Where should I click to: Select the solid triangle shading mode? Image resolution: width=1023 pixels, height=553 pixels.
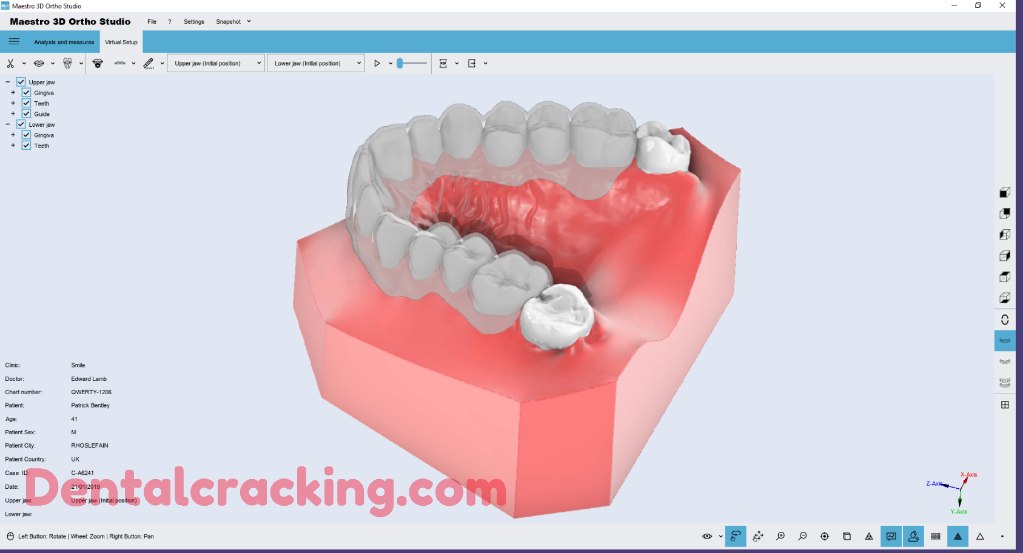958,537
